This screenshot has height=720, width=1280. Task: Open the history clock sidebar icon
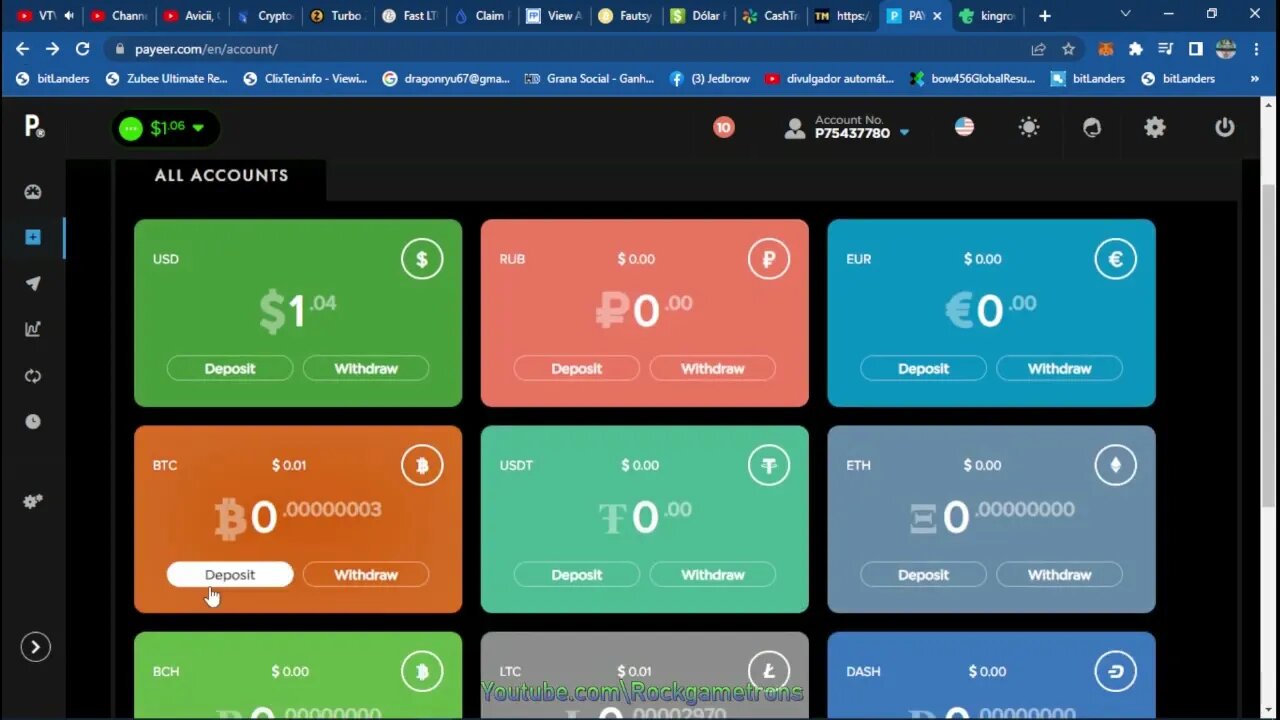33,422
